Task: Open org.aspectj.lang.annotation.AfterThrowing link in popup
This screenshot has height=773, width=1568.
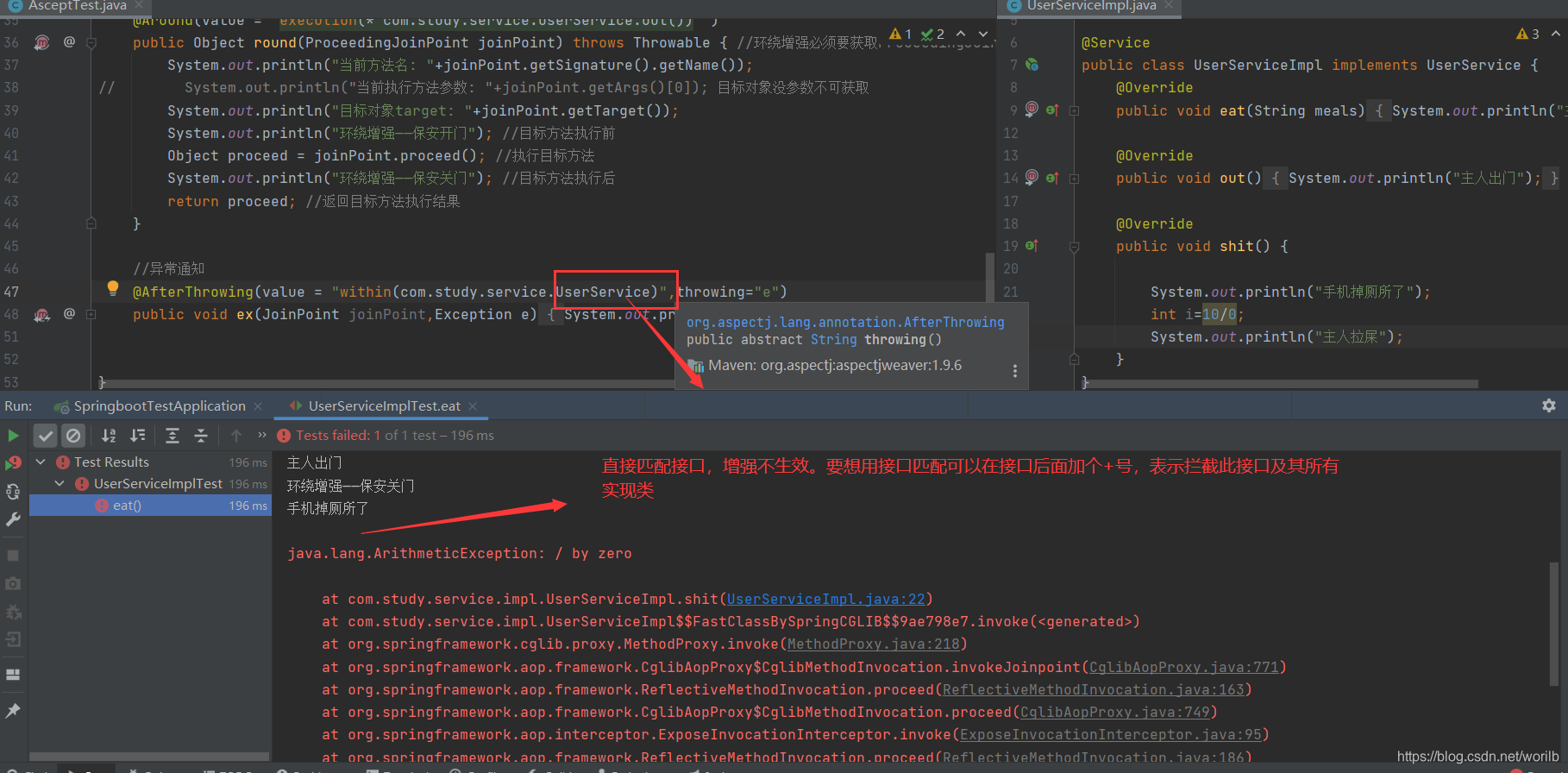Action: pos(845,322)
